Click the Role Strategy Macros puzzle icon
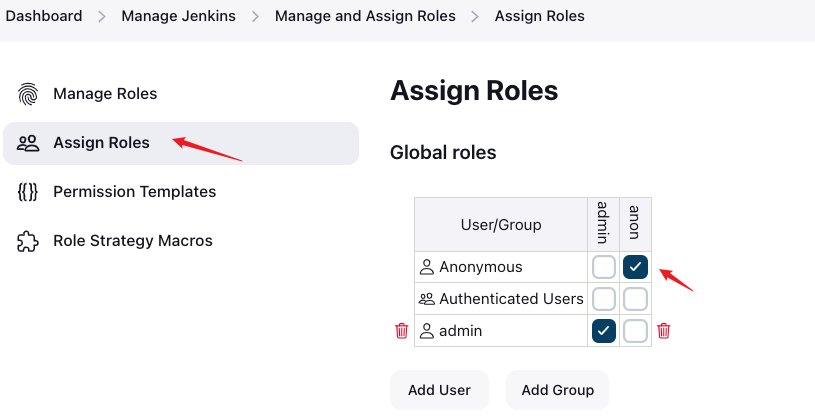The width and height of the screenshot is (815, 420). click(x=28, y=241)
